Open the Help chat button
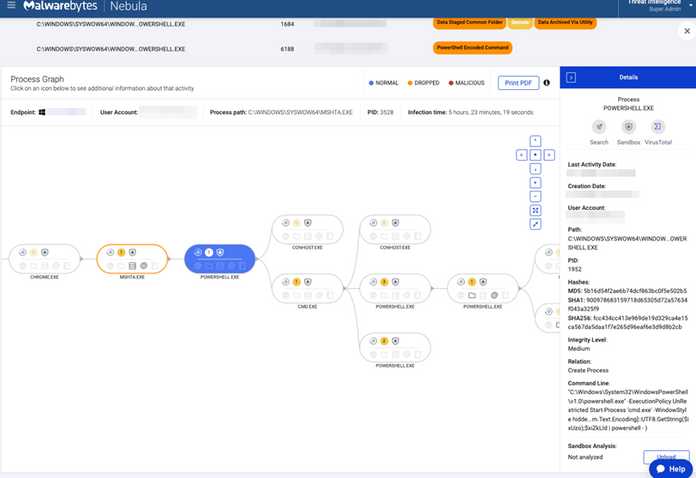This screenshot has width=696, height=478. [x=671, y=469]
